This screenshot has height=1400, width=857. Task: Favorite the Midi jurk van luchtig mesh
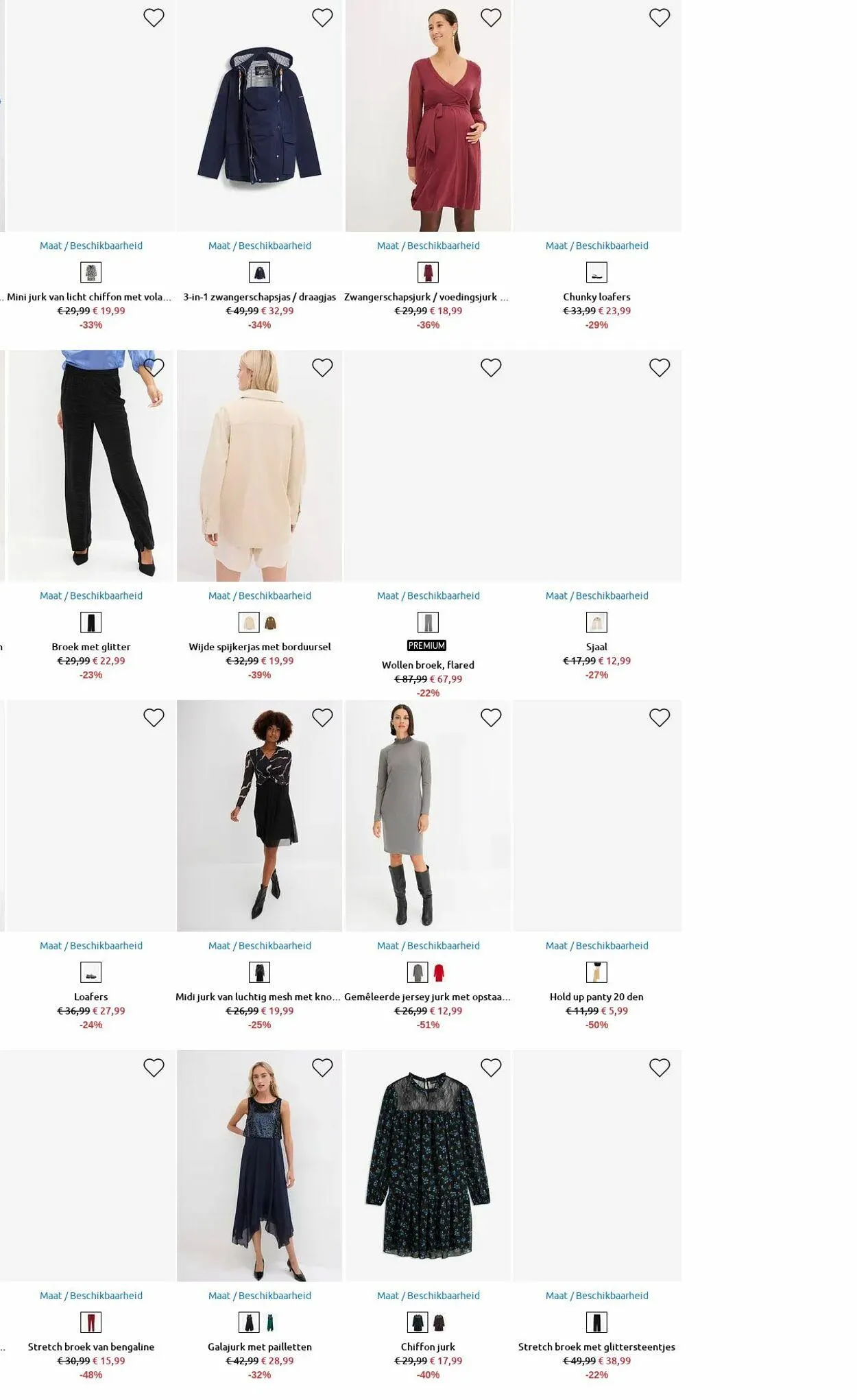pos(322,717)
